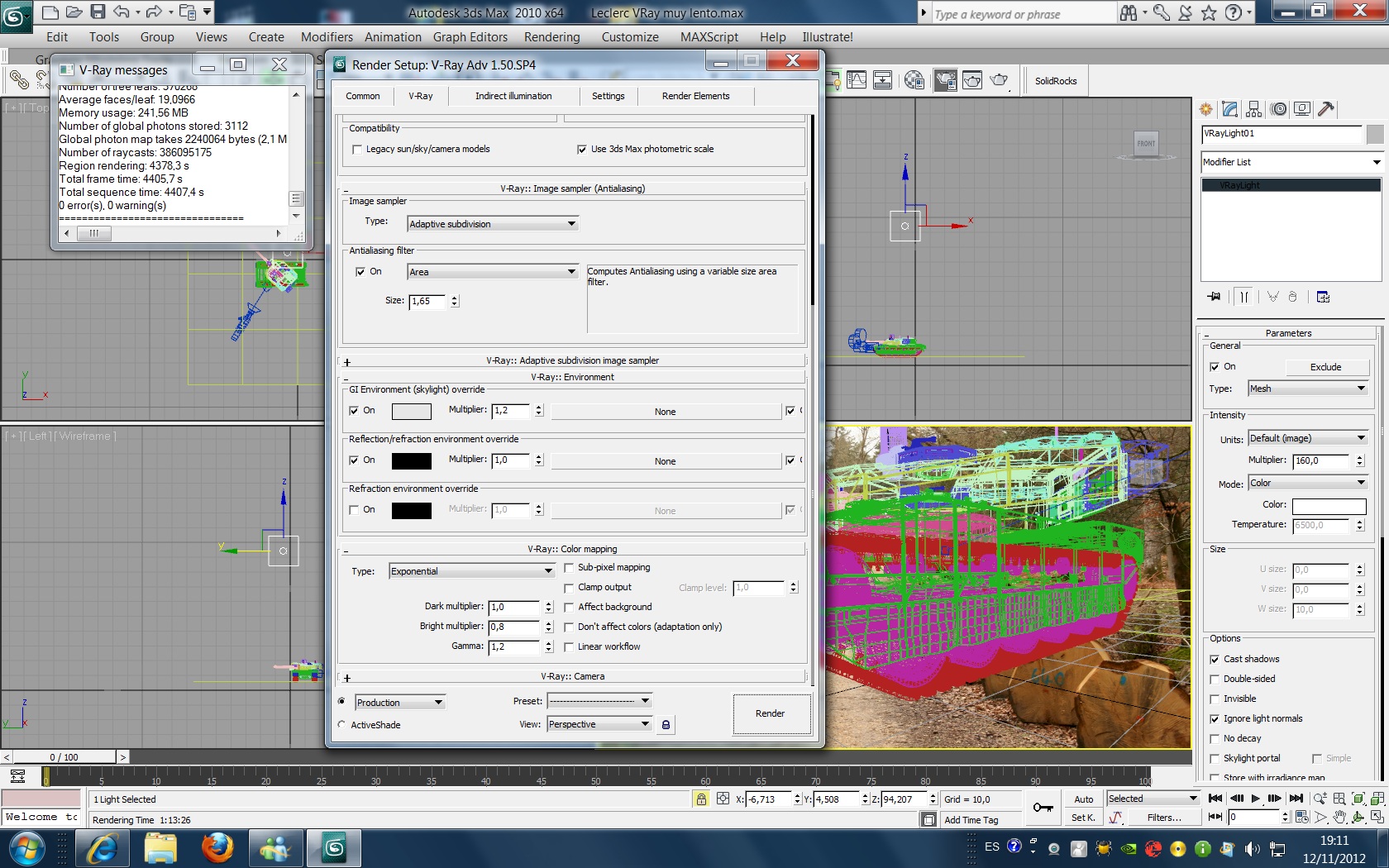The image size is (1389, 868).
Task: Open the Modify command panel tab
Action: coord(1230,109)
